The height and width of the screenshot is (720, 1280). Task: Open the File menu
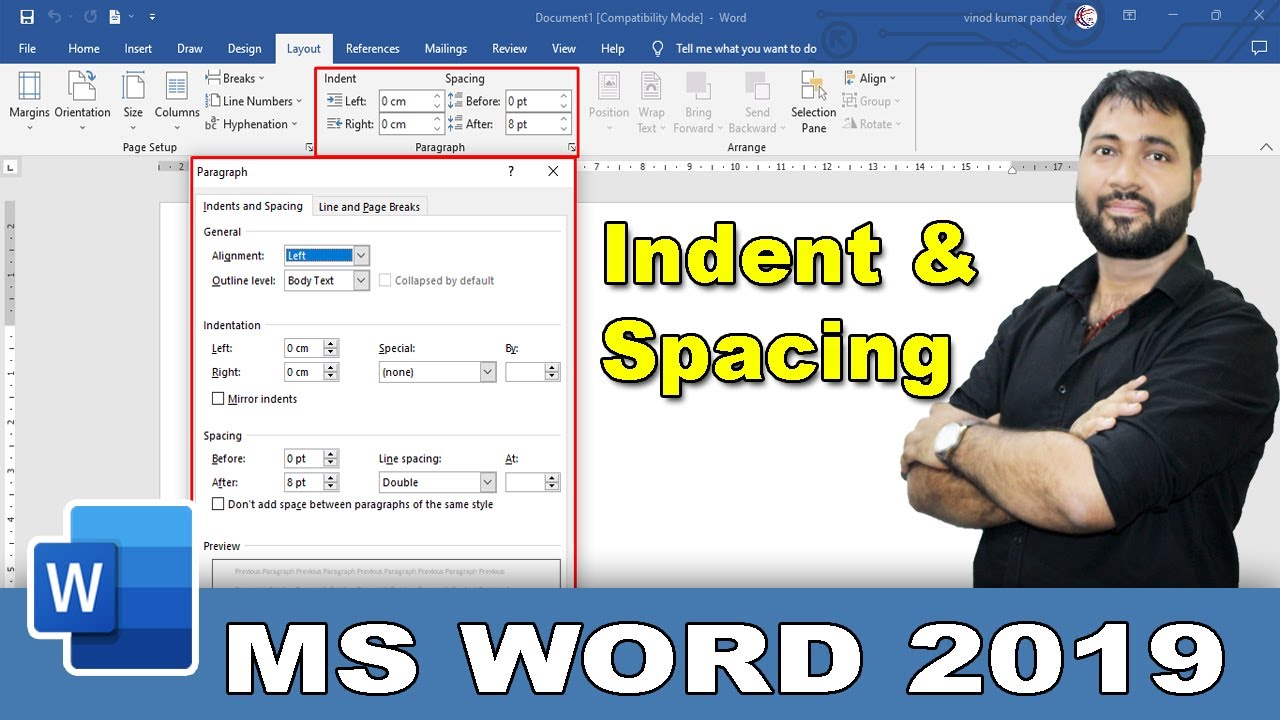(x=27, y=48)
